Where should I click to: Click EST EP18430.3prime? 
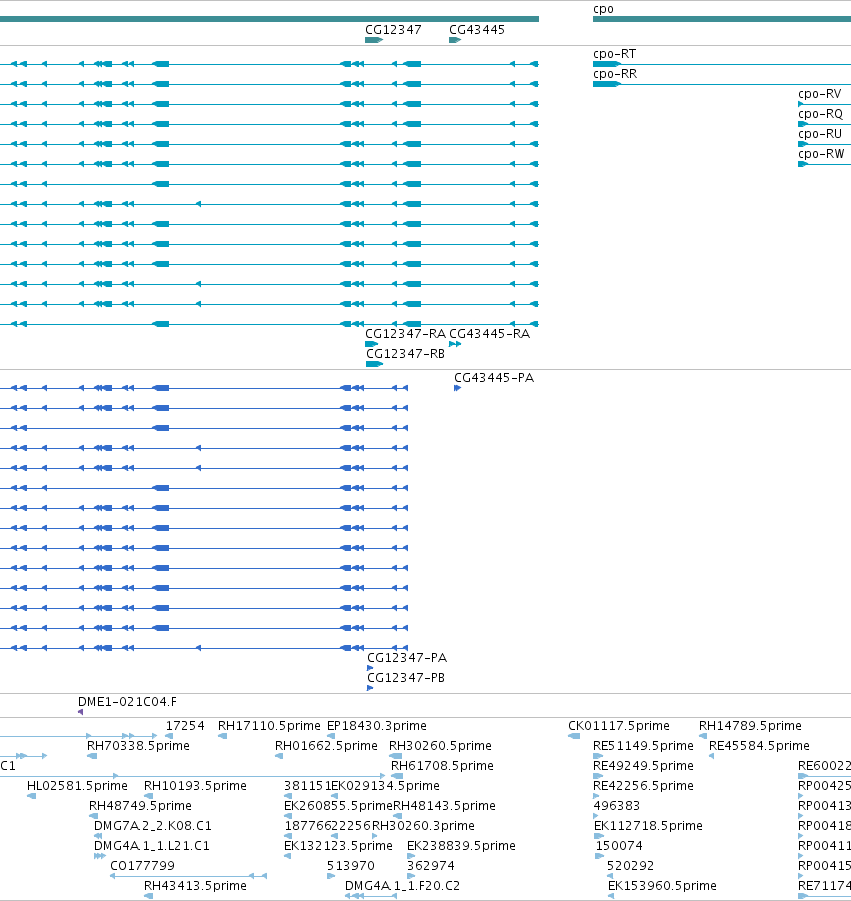pos(376,726)
